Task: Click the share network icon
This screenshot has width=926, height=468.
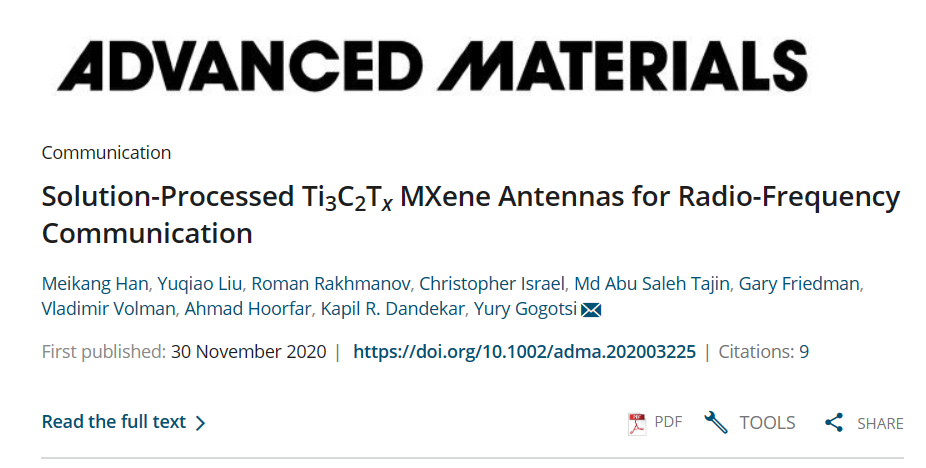Action: click(834, 422)
